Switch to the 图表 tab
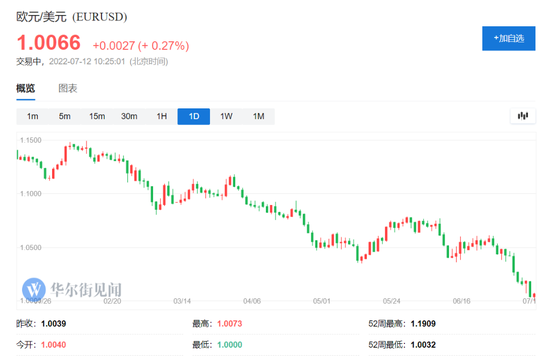 68,88
